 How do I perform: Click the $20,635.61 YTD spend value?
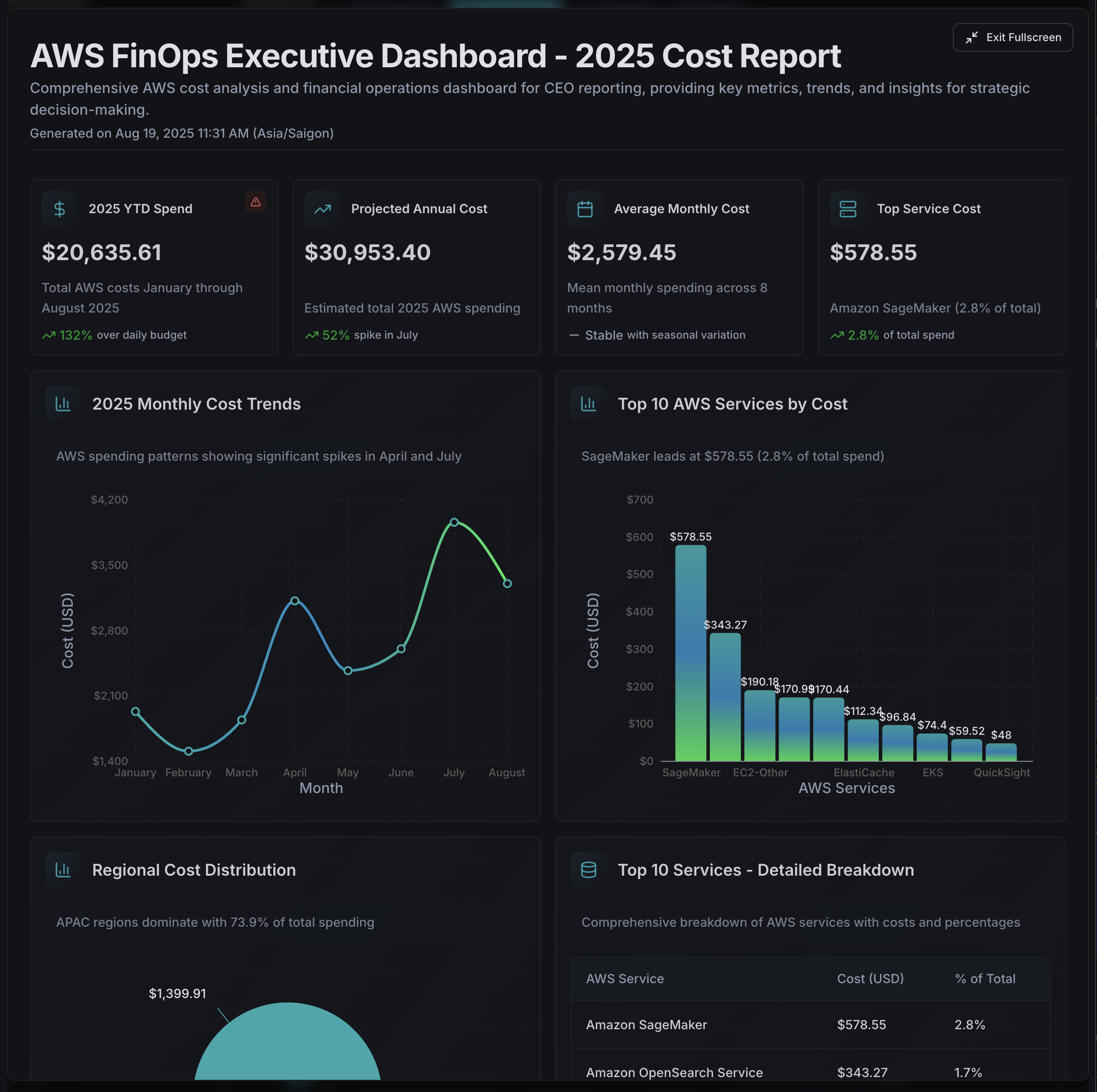click(102, 252)
